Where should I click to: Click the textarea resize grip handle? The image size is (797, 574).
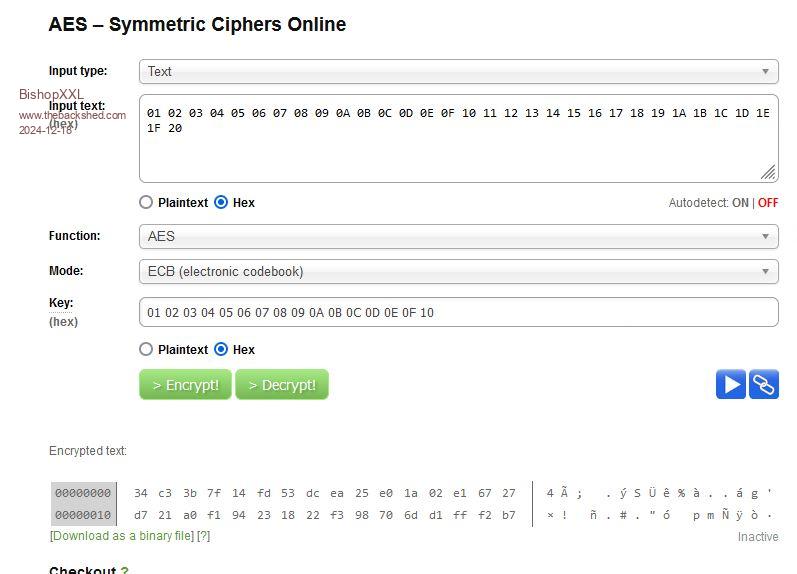click(x=768, y=172)
